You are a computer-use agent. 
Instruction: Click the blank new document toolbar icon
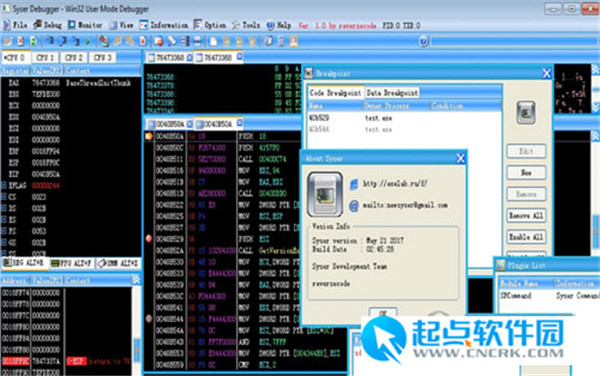click(x=214, y=41)
